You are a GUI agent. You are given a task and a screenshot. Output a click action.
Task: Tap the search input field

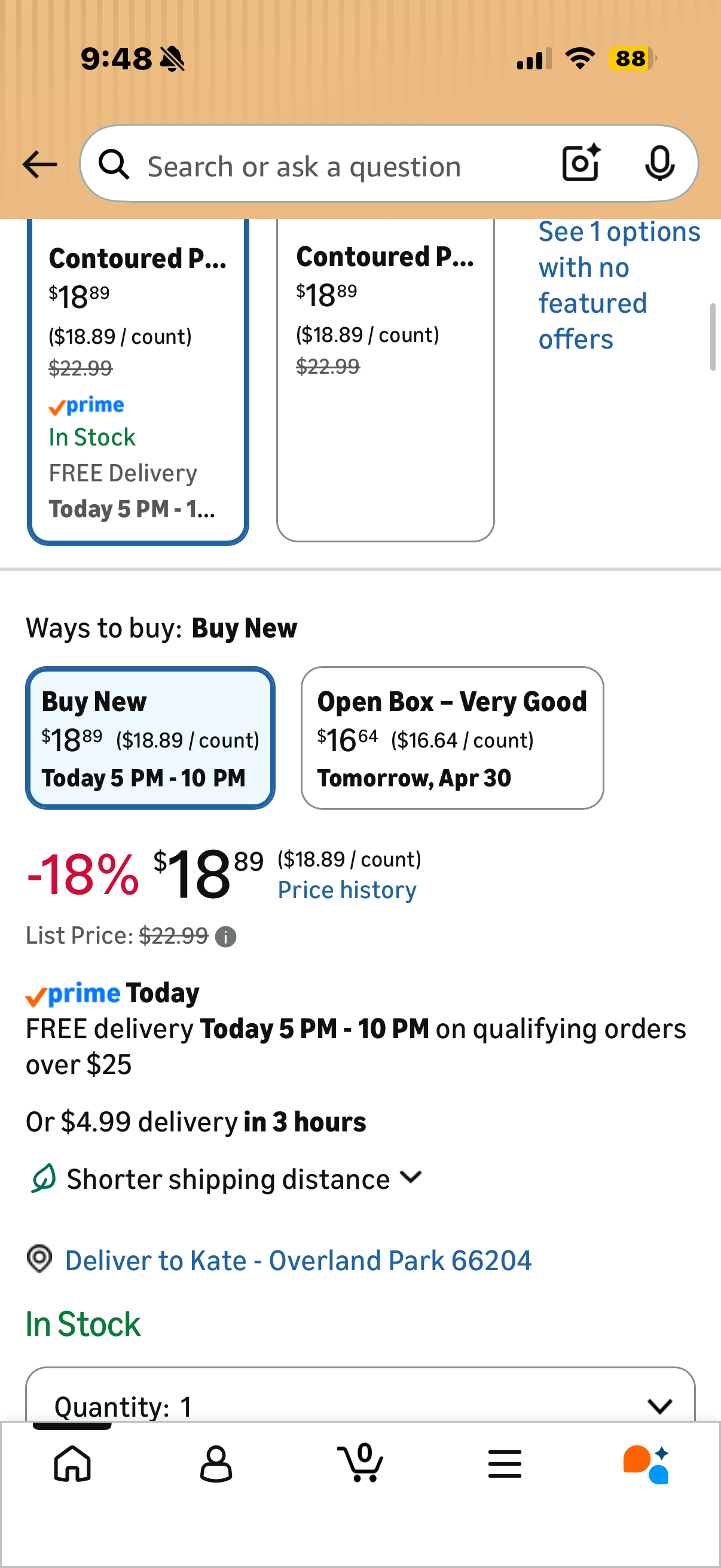point(341,166)
